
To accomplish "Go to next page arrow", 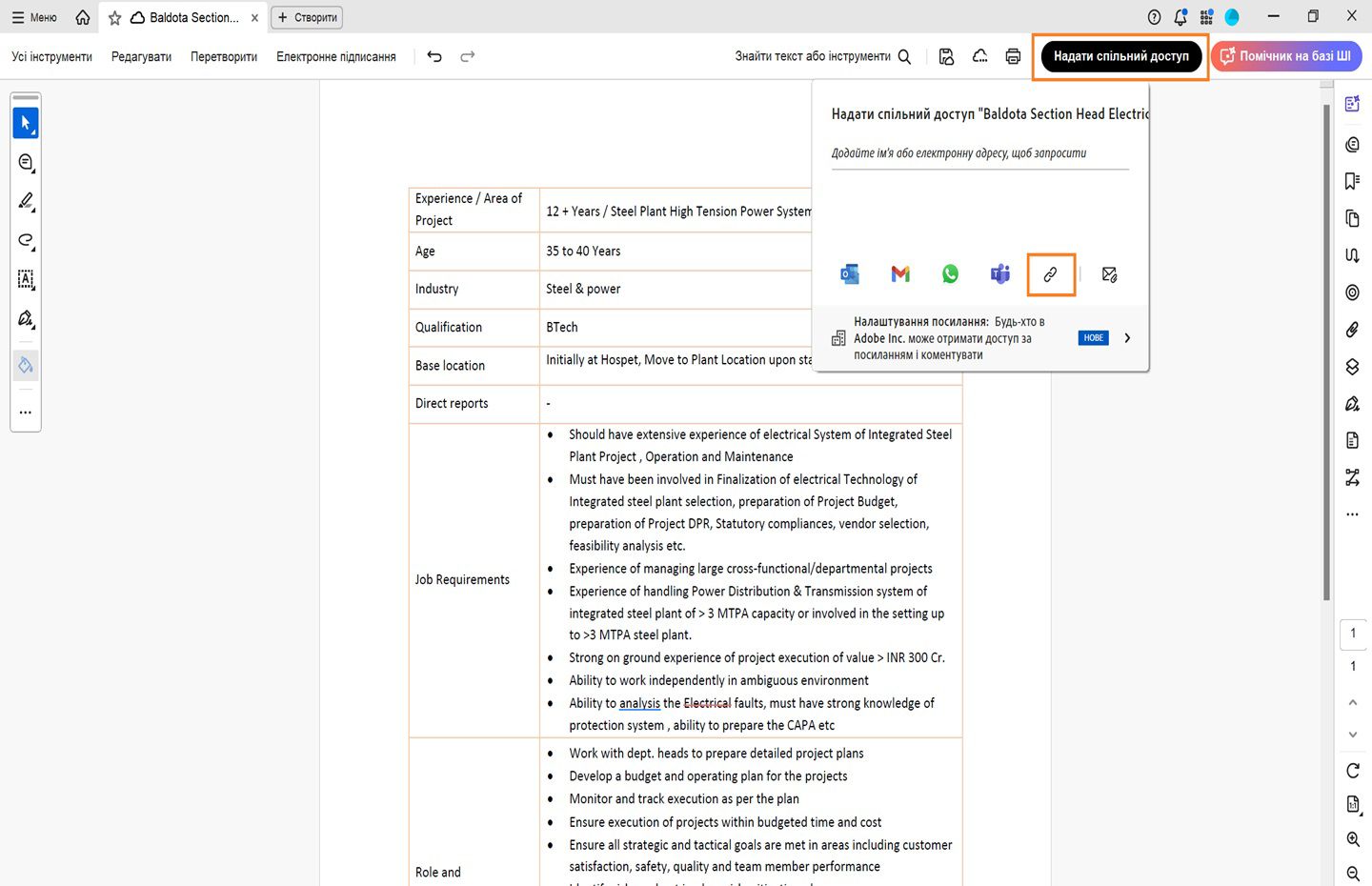I will (1353, 735).
